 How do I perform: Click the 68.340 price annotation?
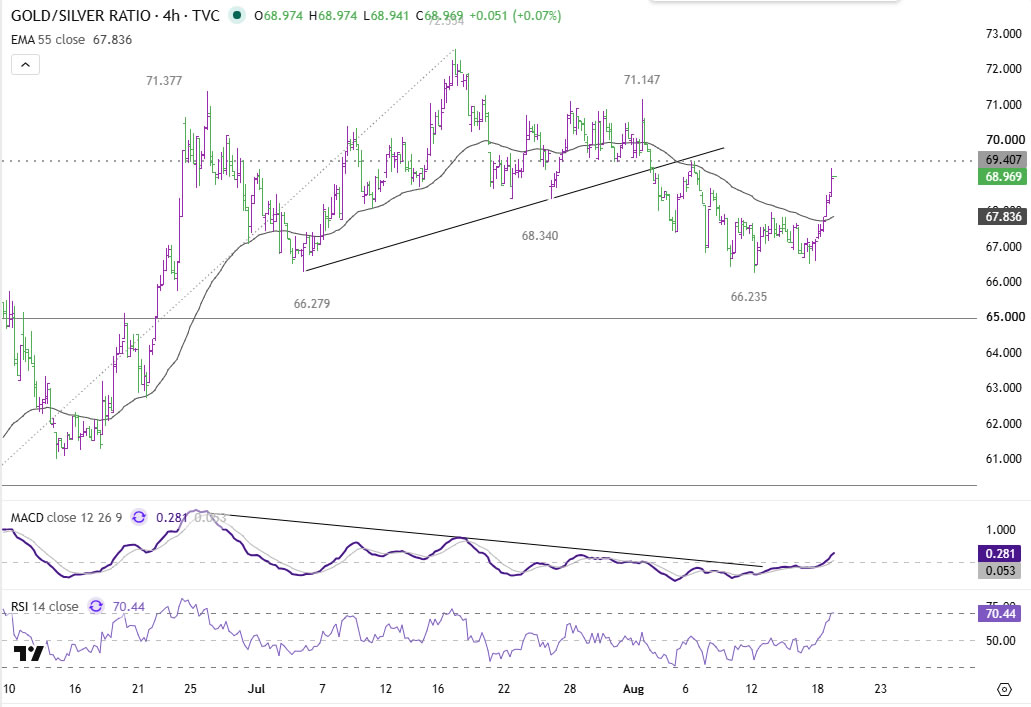point(540,235)
